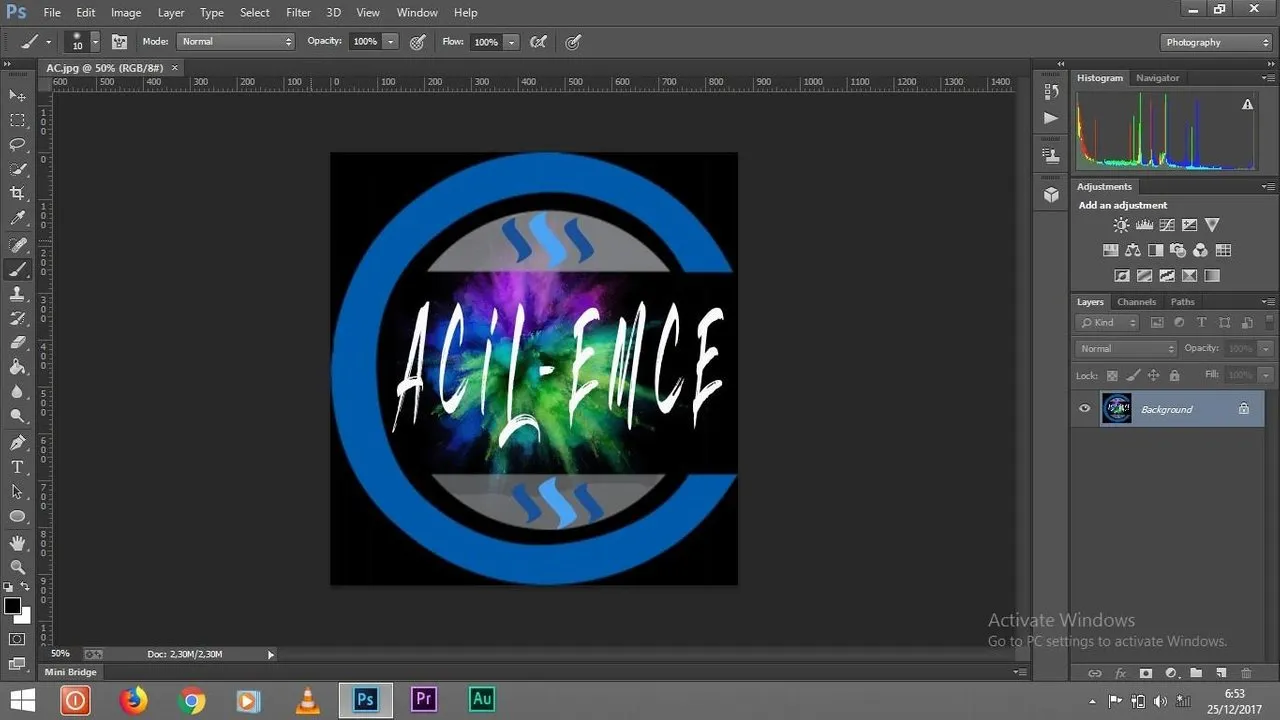Open the Brush Preset picker arrow

pos(95,42)
